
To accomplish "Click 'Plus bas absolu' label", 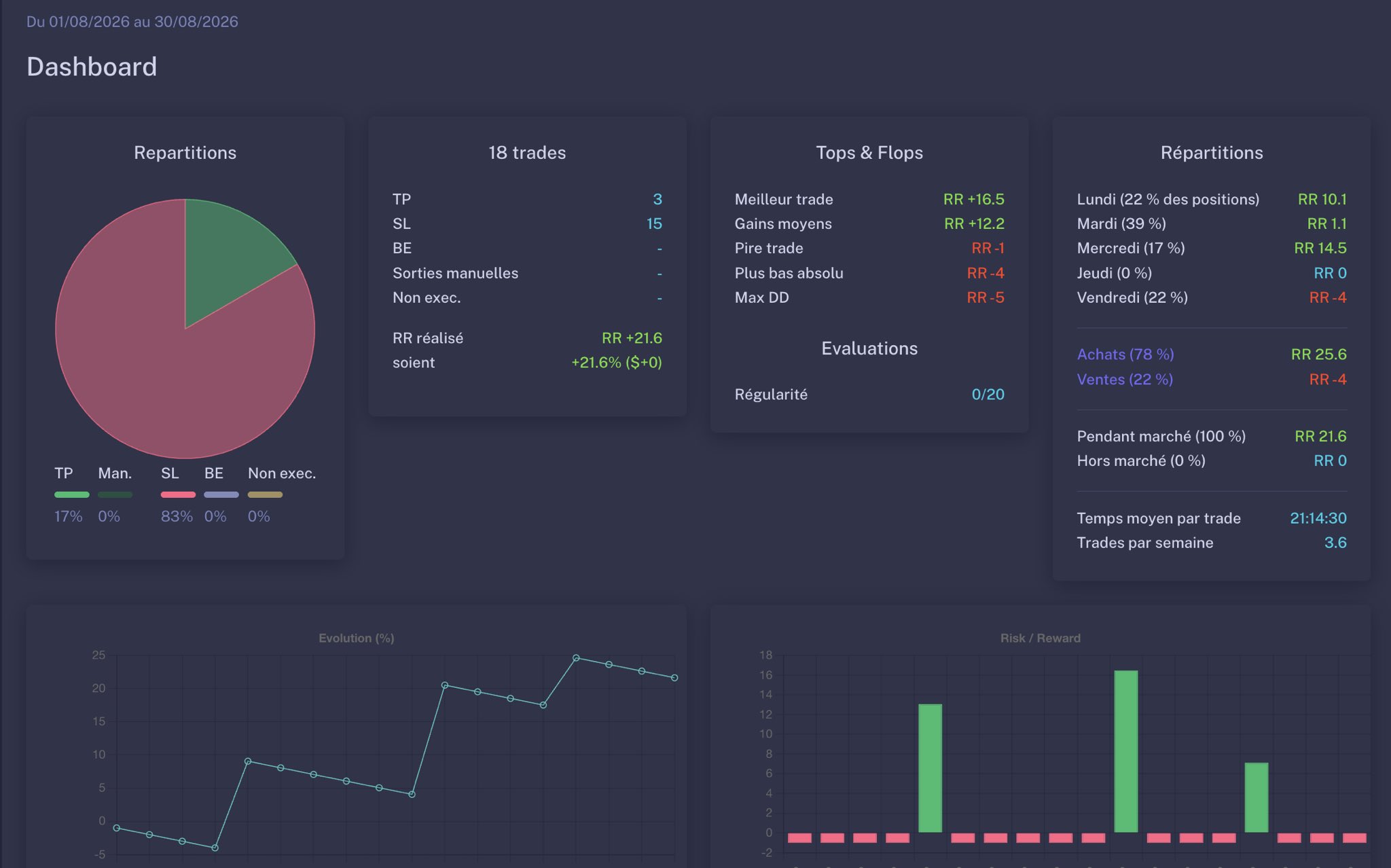I will tap(789, 273).
